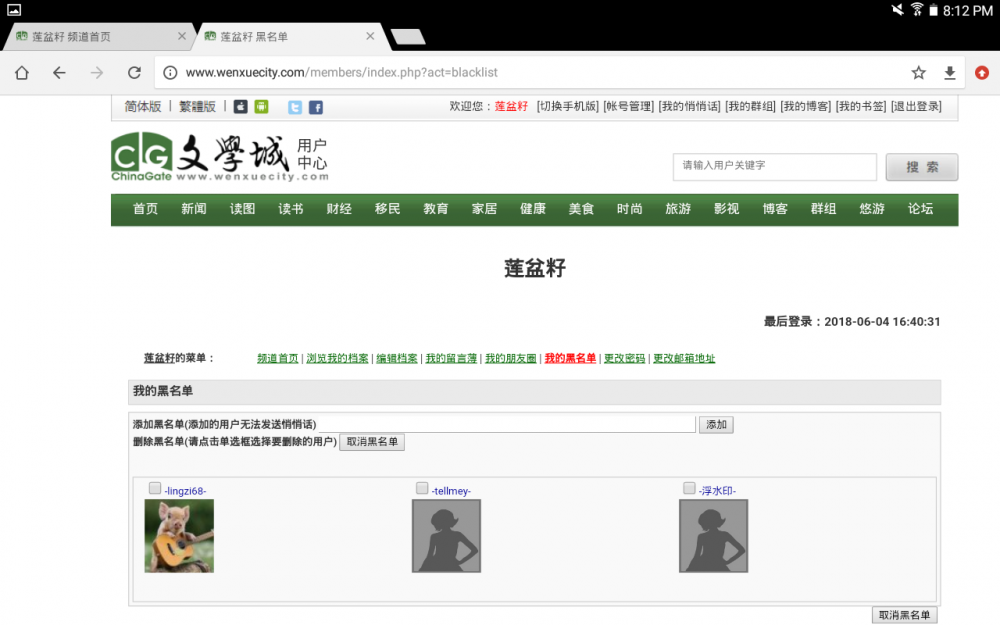Open the Apple app icon link
This screenshot has width=1000, height=625.
coord(240,107)
